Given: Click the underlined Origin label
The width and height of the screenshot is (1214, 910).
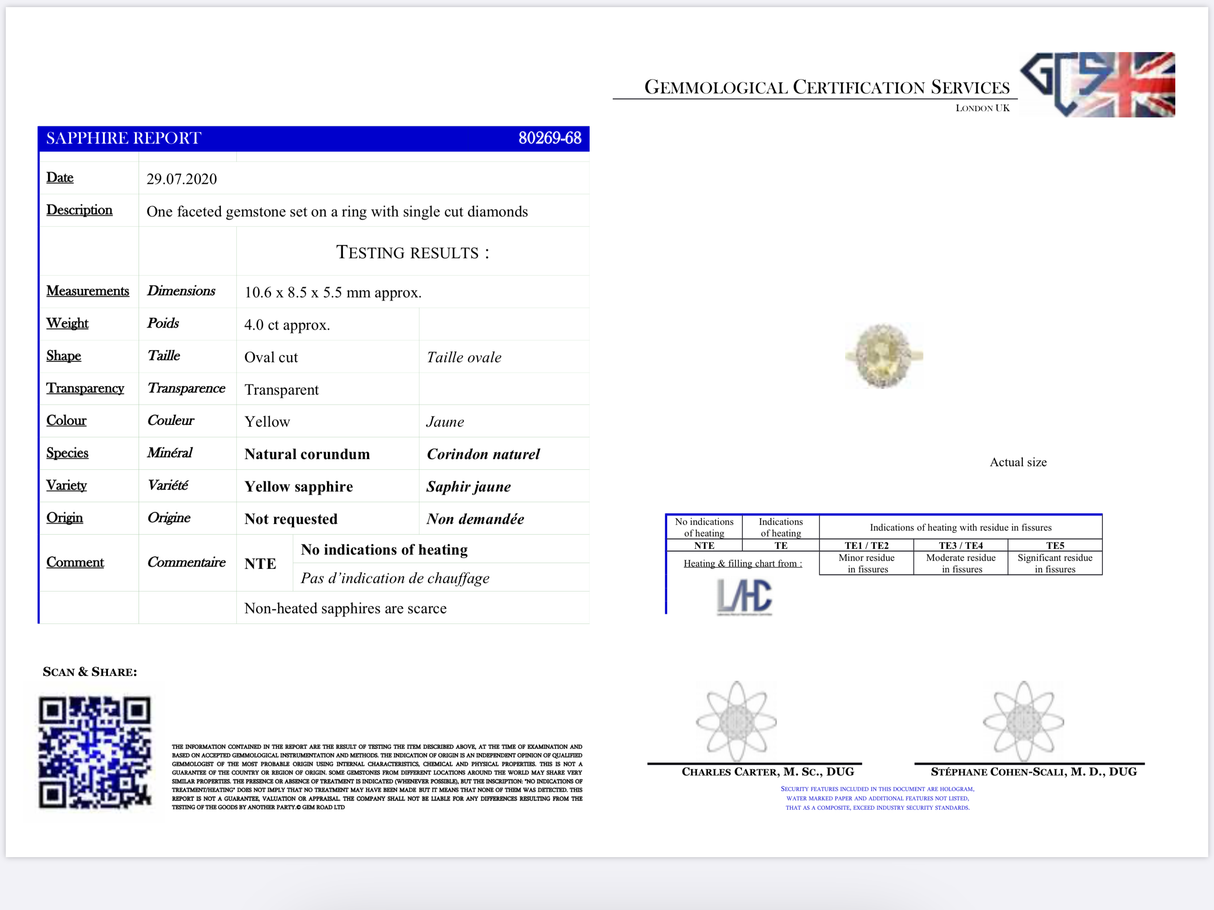Looking at the screenshot, I should click(x=65, y=518).
